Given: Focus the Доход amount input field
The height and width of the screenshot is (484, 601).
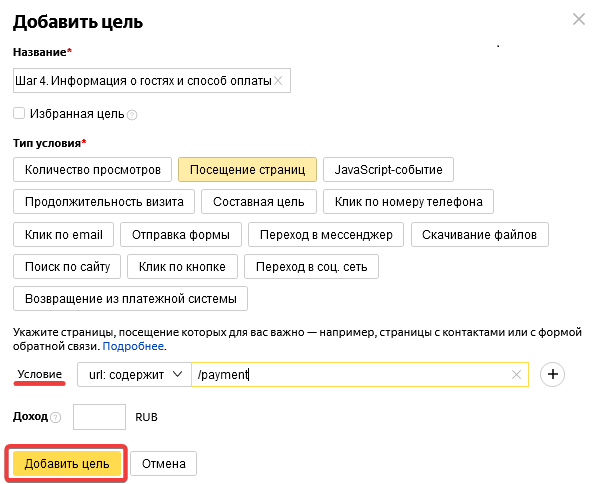Looking at the screenshot, I should pos(99,417).
